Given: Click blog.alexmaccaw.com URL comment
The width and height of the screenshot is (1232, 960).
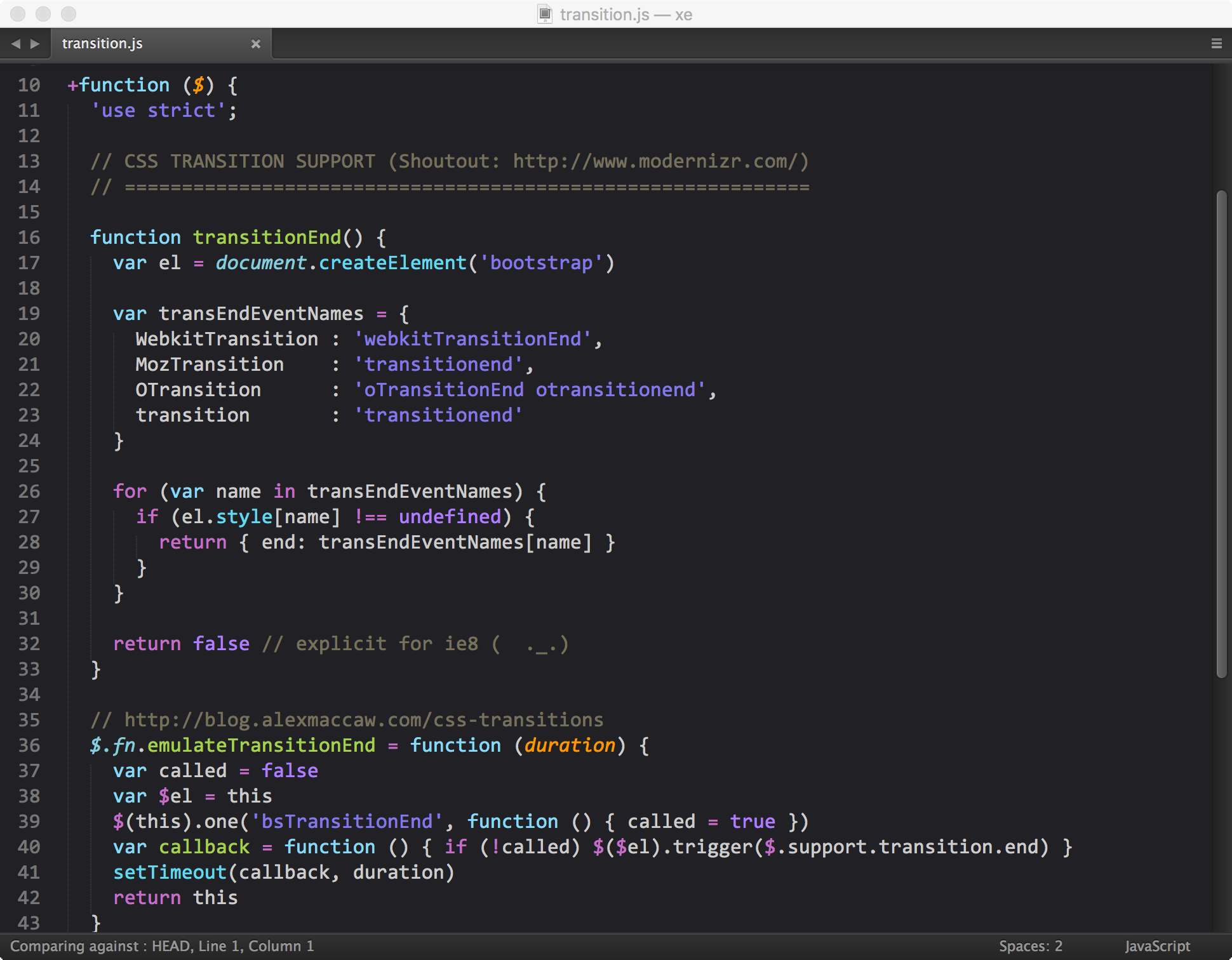Looking at the screenshot, I should pyautogui.click(x=347, y=720).
